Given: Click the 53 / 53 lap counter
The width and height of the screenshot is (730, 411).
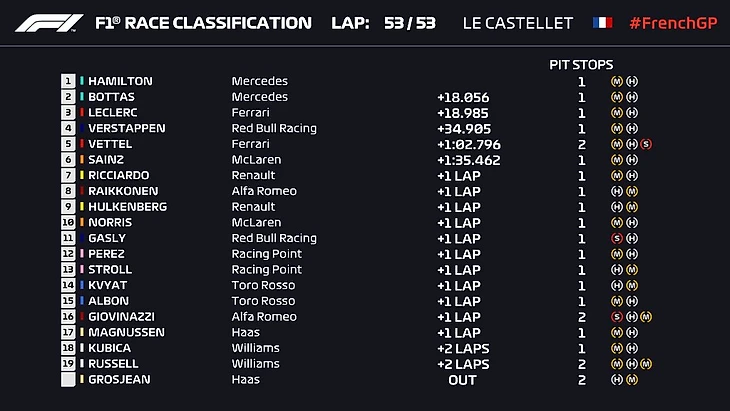Looking at the screenshot, I should coord(409,22).
